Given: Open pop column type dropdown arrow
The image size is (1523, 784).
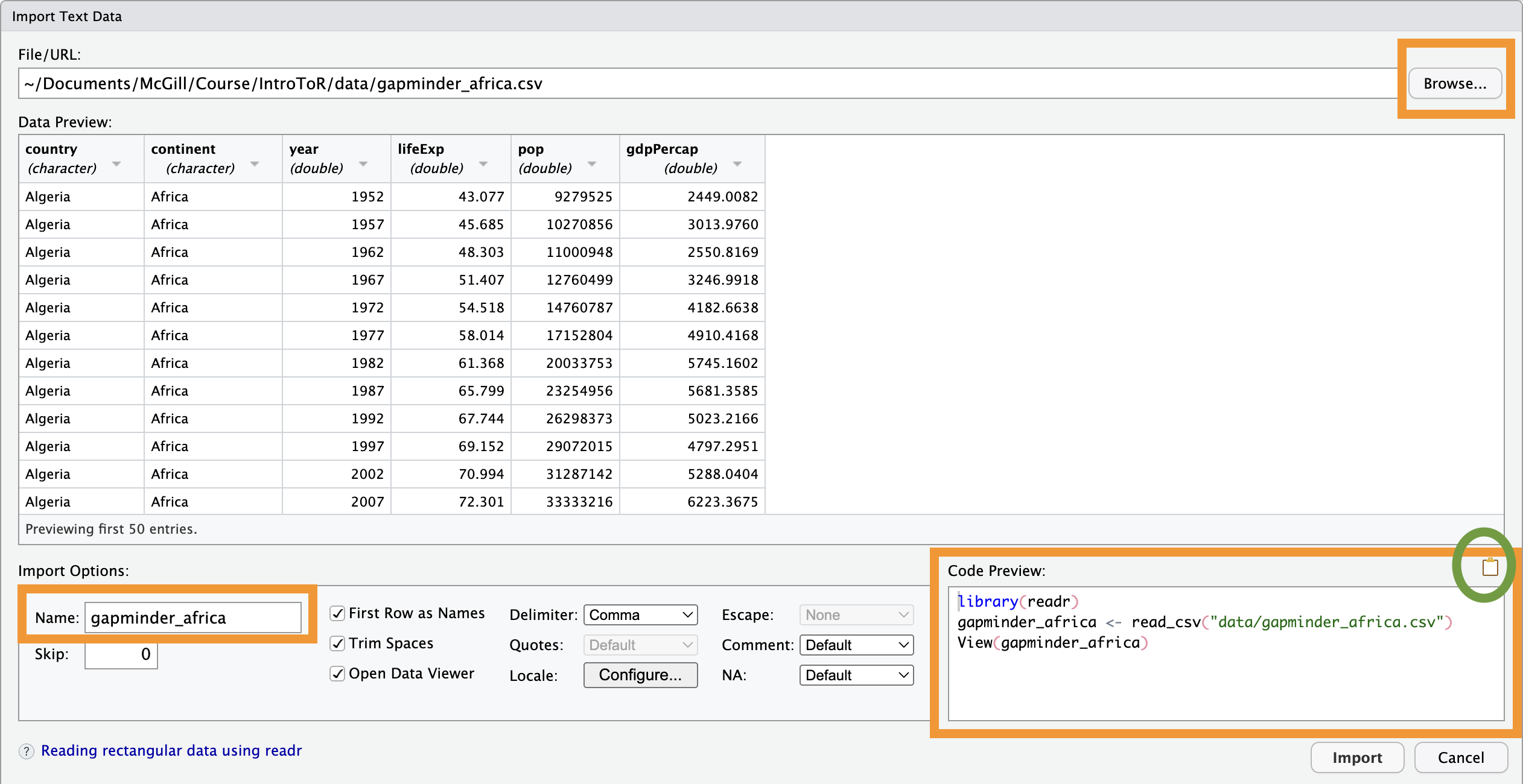Looking at the screenshot, I should [x=592, y=165].
